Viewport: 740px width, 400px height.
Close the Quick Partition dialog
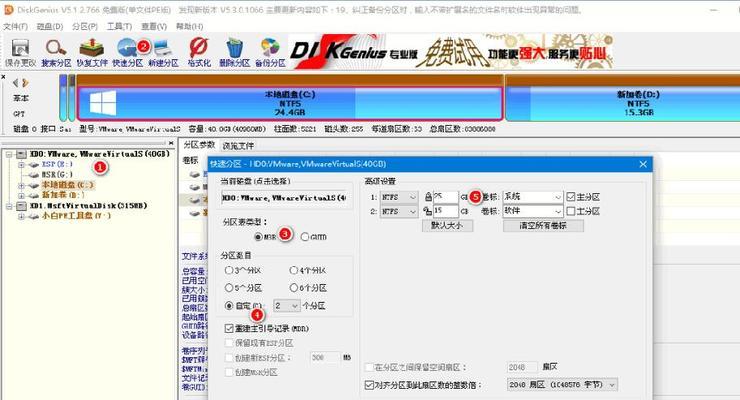click(643, 164)
